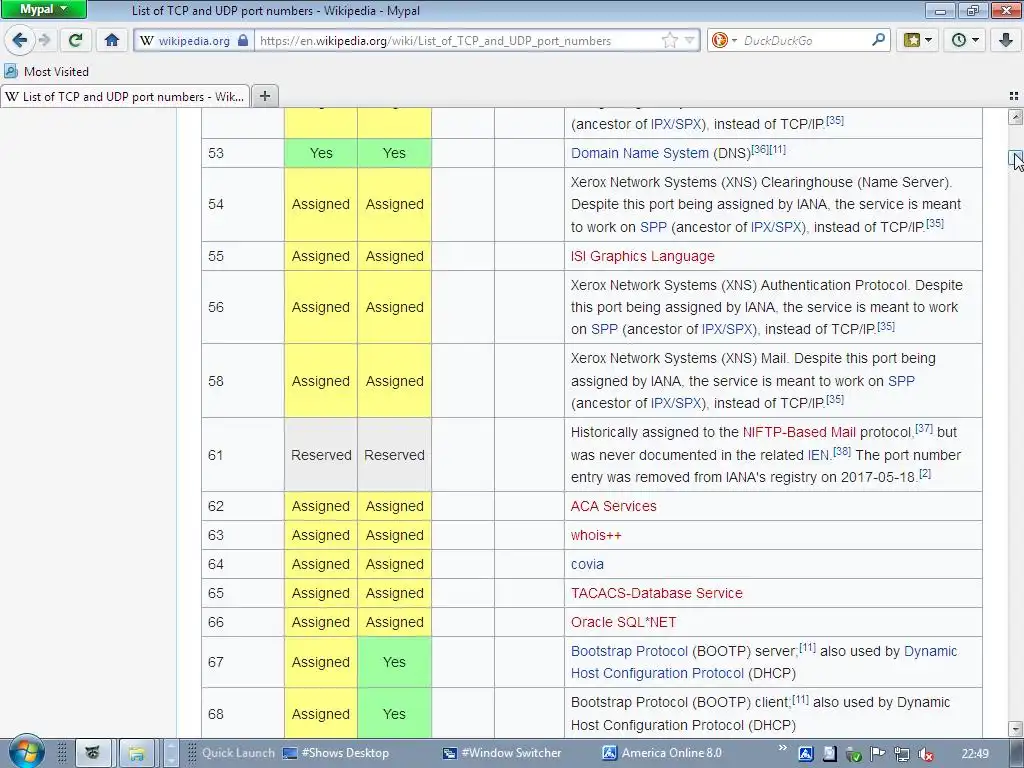The width and height of the screenshot is (1024, 768).
Task: Open IPX/SPX link in port 56 description
Action: pyautogui.click(x=727, y=330)
